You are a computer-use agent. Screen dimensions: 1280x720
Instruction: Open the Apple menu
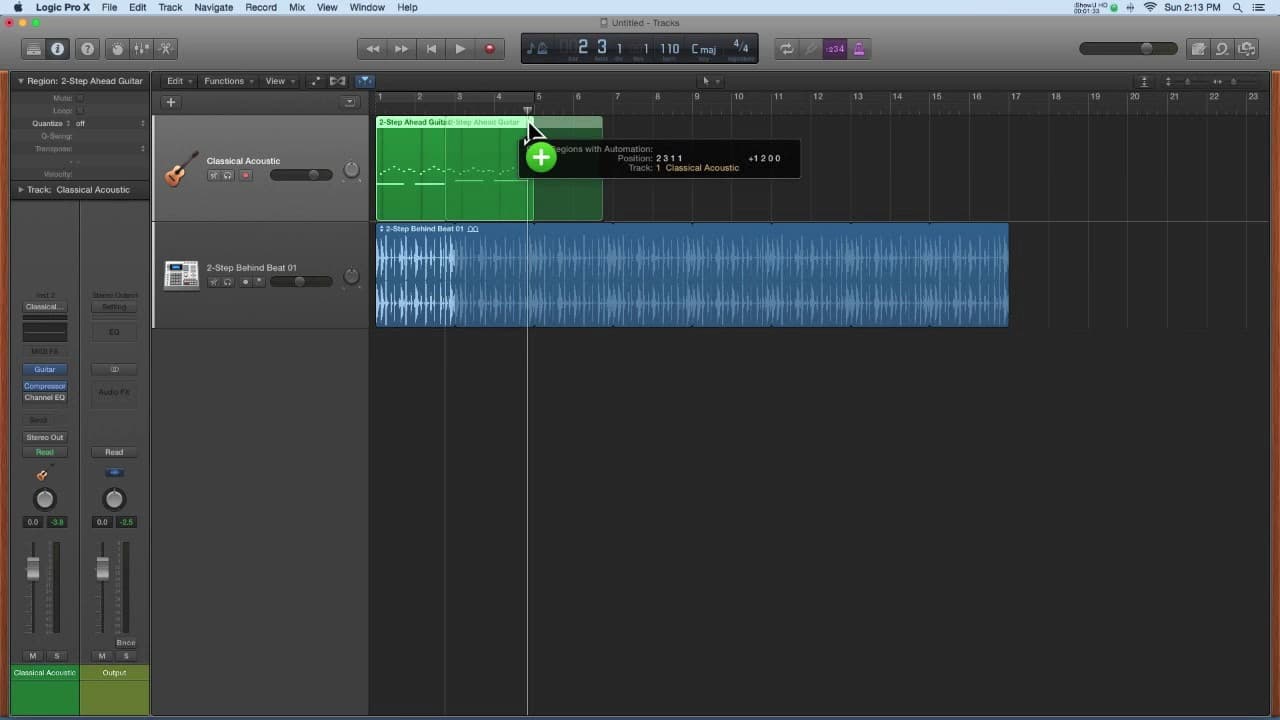(17, 7)
